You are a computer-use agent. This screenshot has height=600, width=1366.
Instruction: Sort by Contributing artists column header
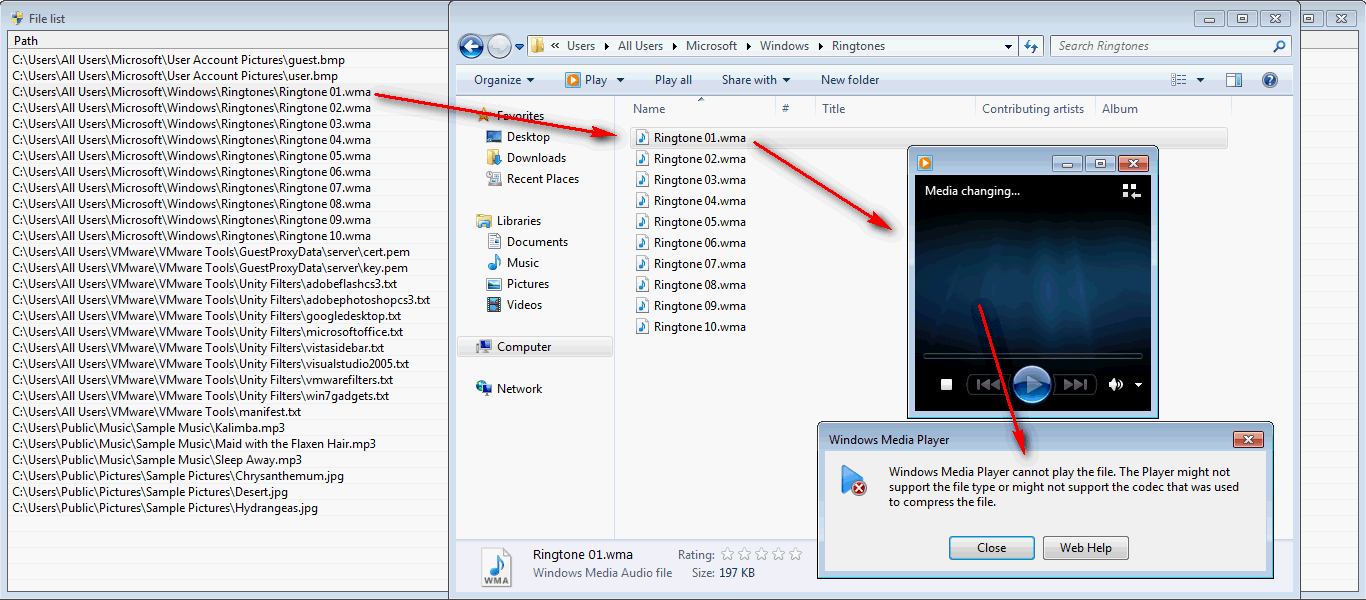point(1034,109)
